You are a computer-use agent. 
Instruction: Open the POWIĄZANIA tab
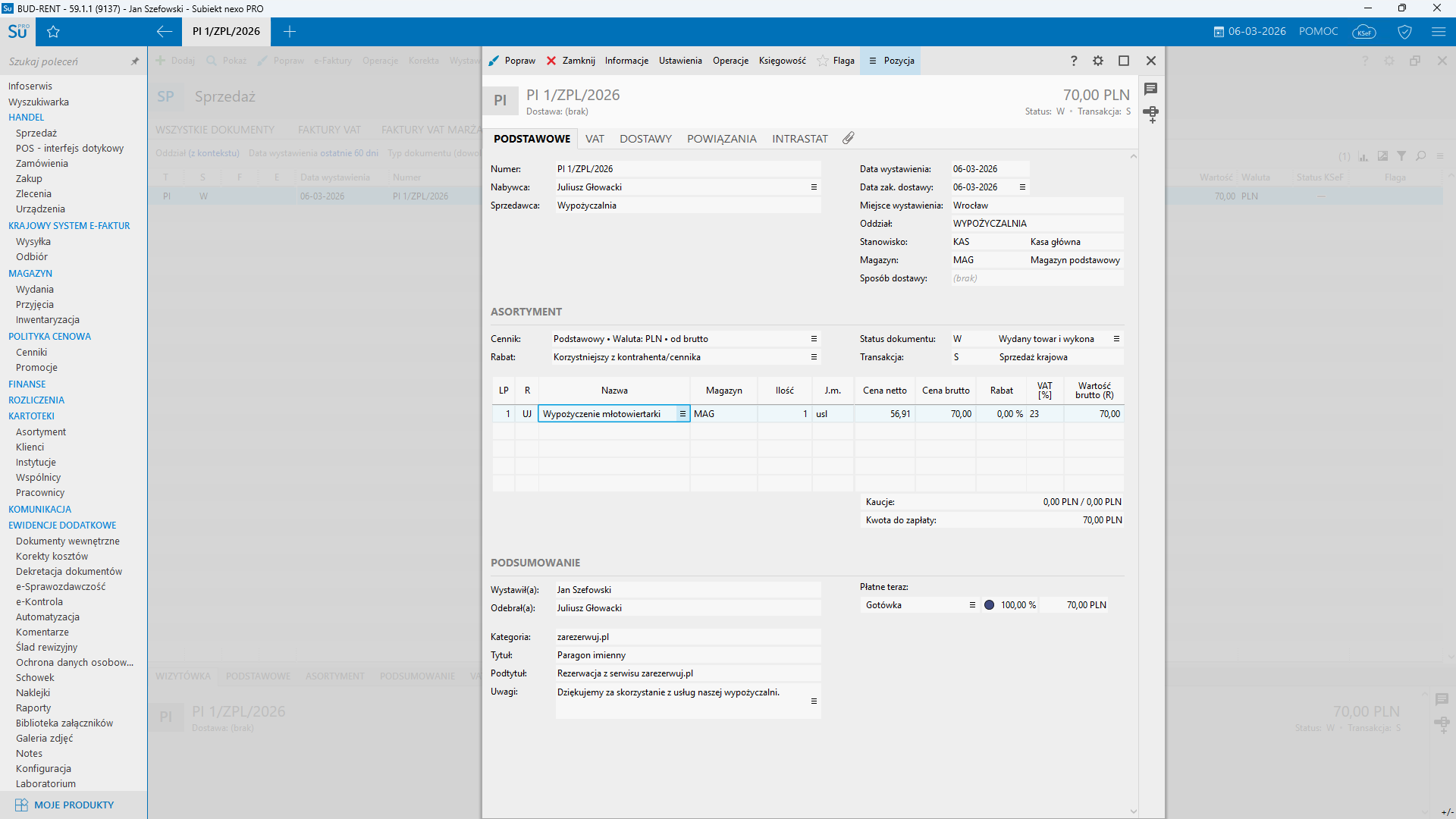[x=721, y=139]
